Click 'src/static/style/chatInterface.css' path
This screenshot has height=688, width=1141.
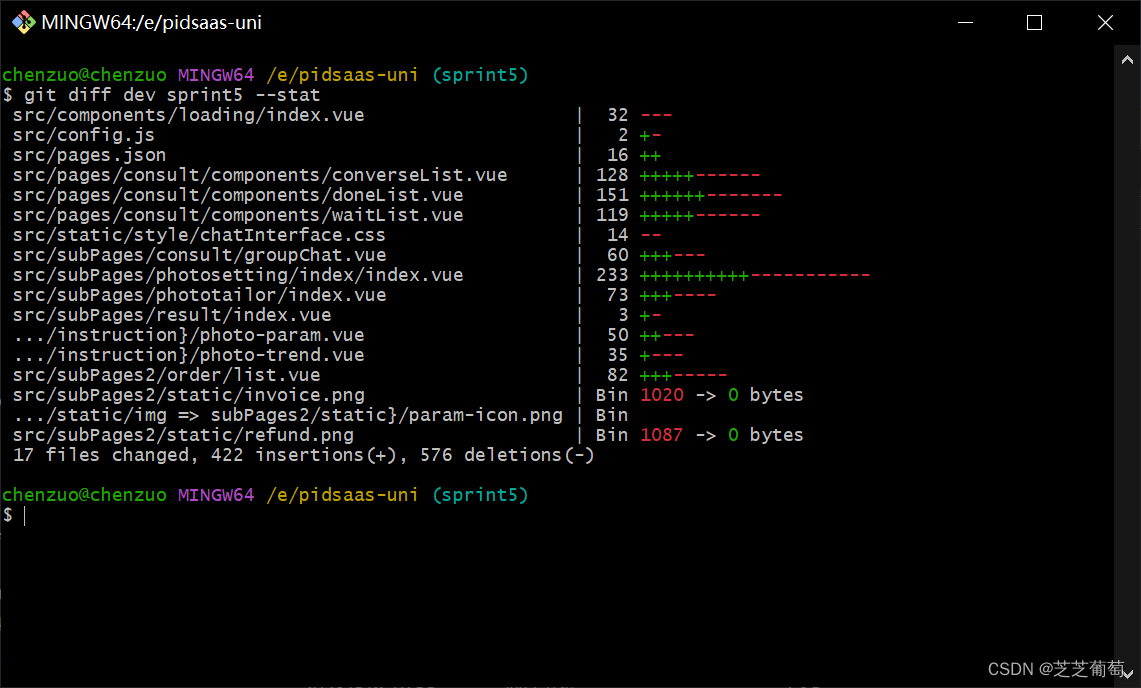coord(199,235)
